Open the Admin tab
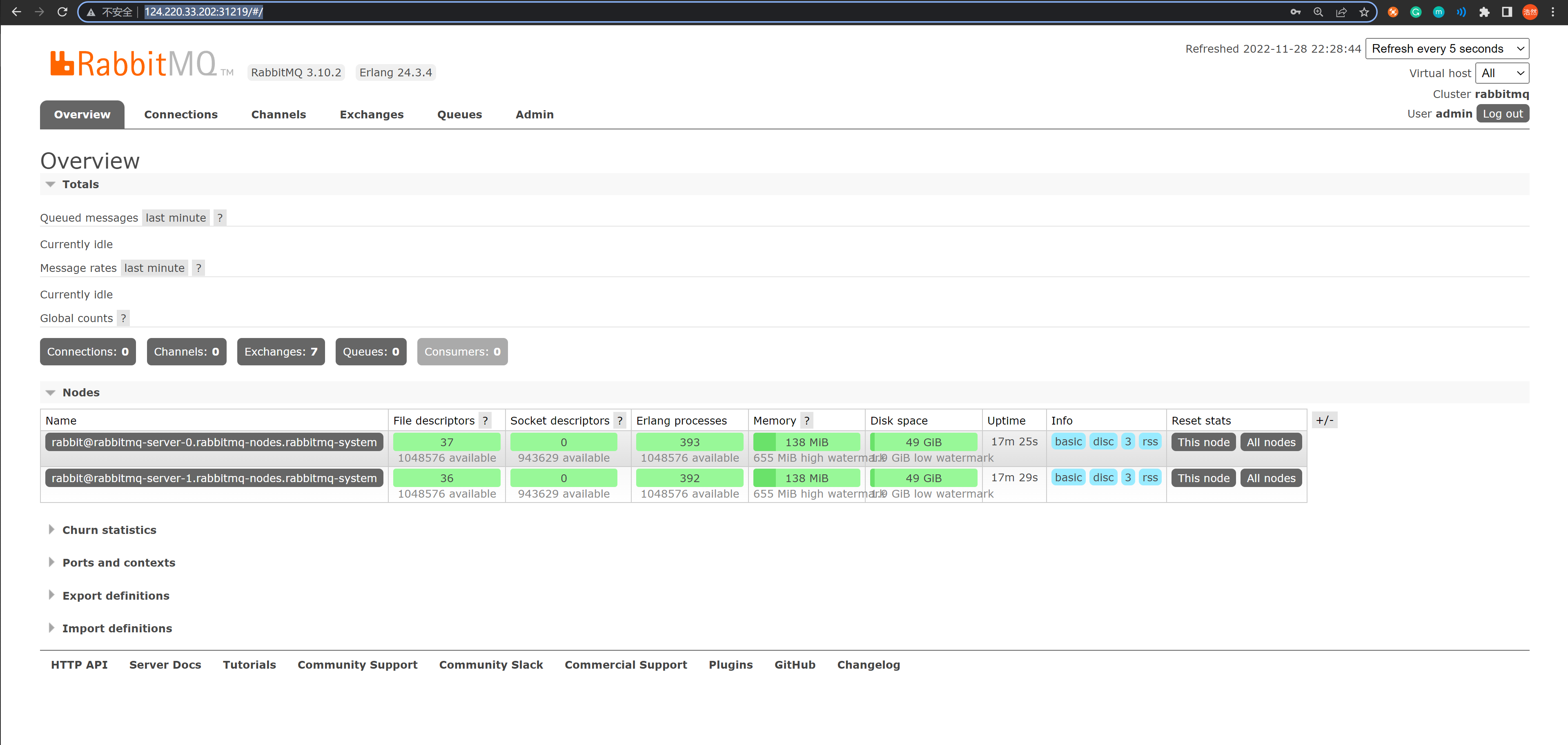 tap(534, 114)
